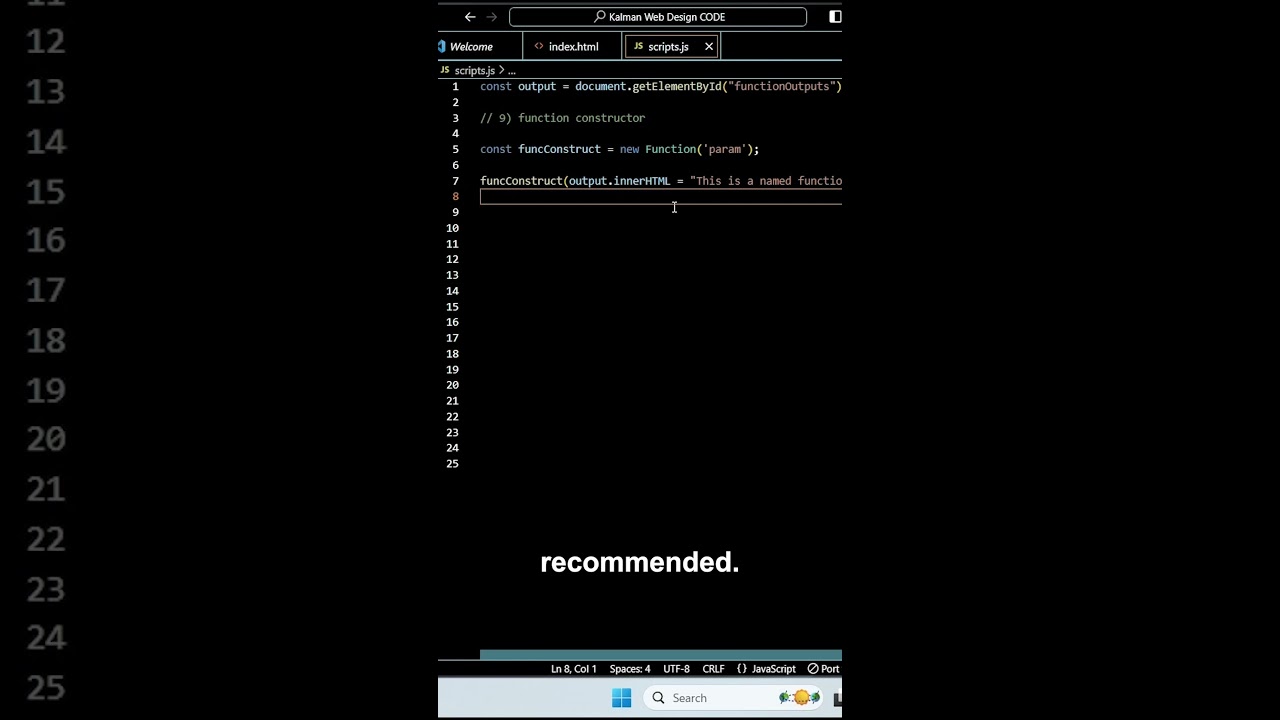Toggle the primary sidebar layout icon
The image size is (1280, 720).
coord(835,17)
